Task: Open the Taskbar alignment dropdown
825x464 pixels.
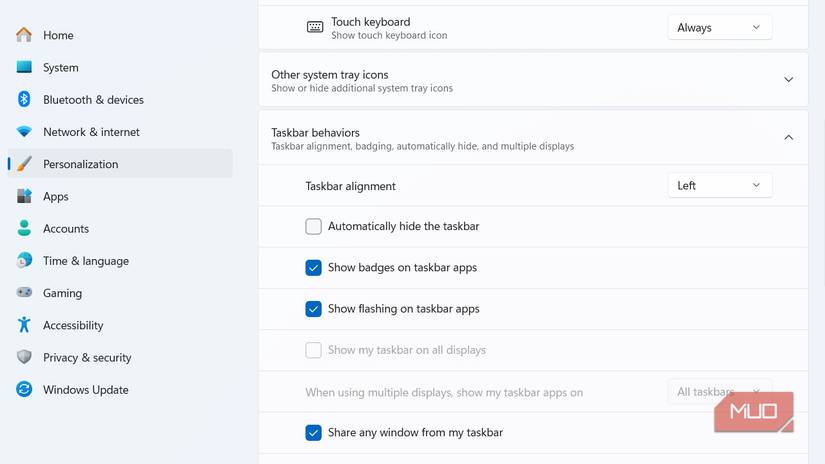Action: click(719, 185)
